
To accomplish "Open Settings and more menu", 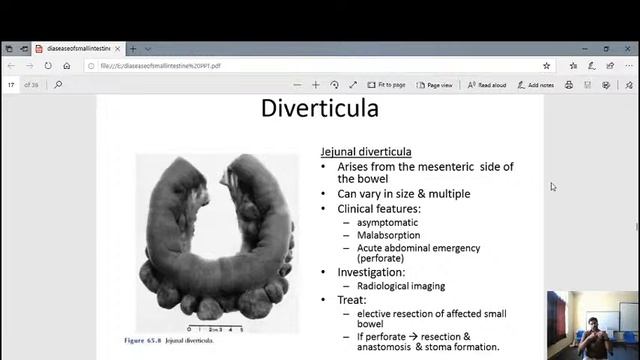I will [629, 66].
